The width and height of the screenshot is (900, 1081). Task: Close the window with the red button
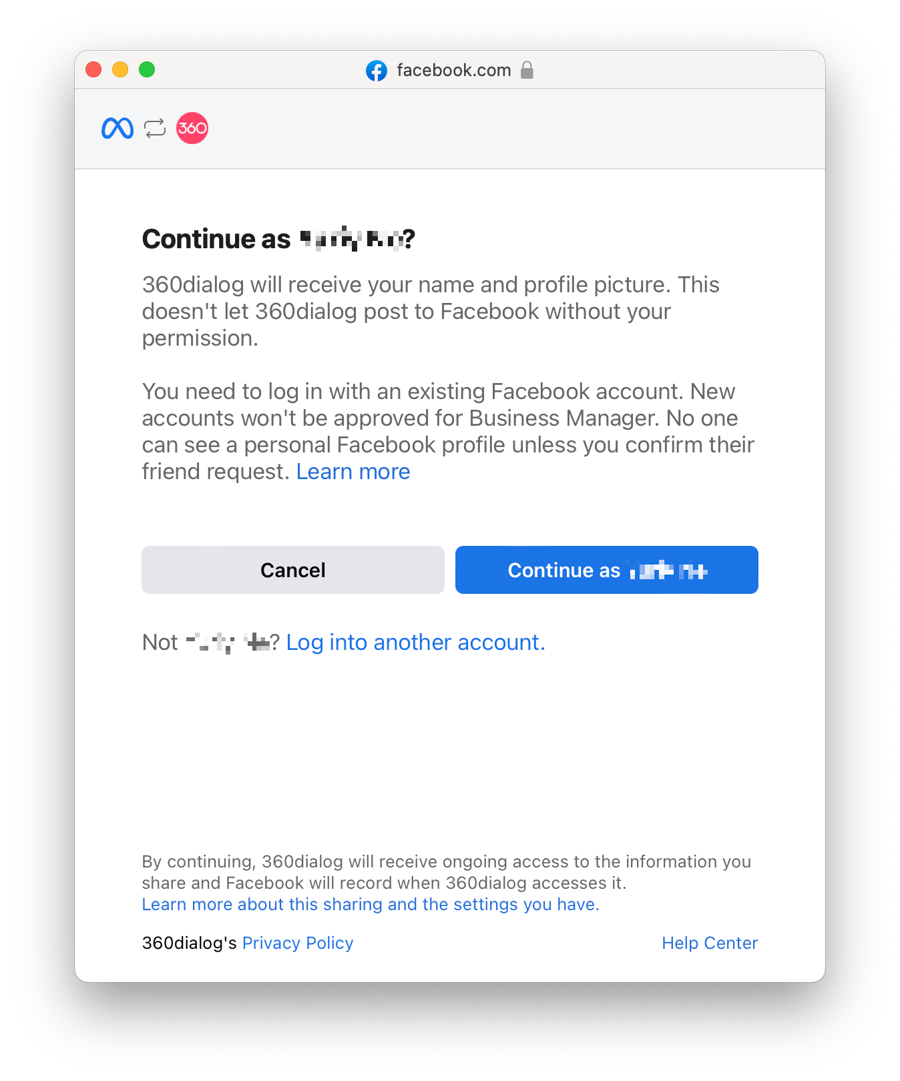94,70
